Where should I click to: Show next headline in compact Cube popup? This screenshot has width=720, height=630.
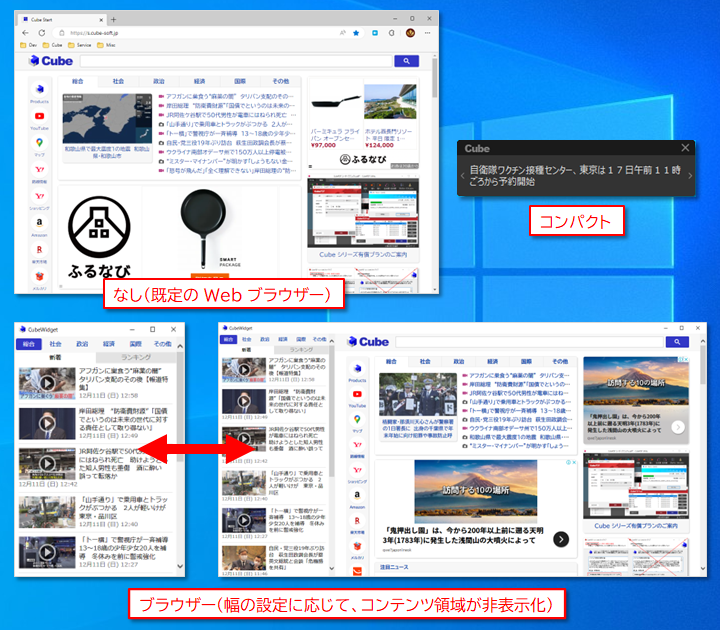pos(690,175)
